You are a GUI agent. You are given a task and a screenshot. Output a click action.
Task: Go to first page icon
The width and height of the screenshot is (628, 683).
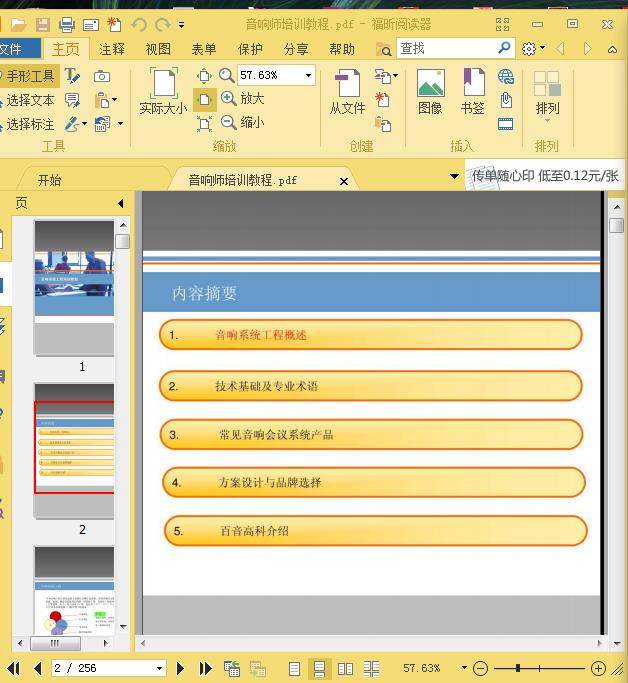[14, 668]
